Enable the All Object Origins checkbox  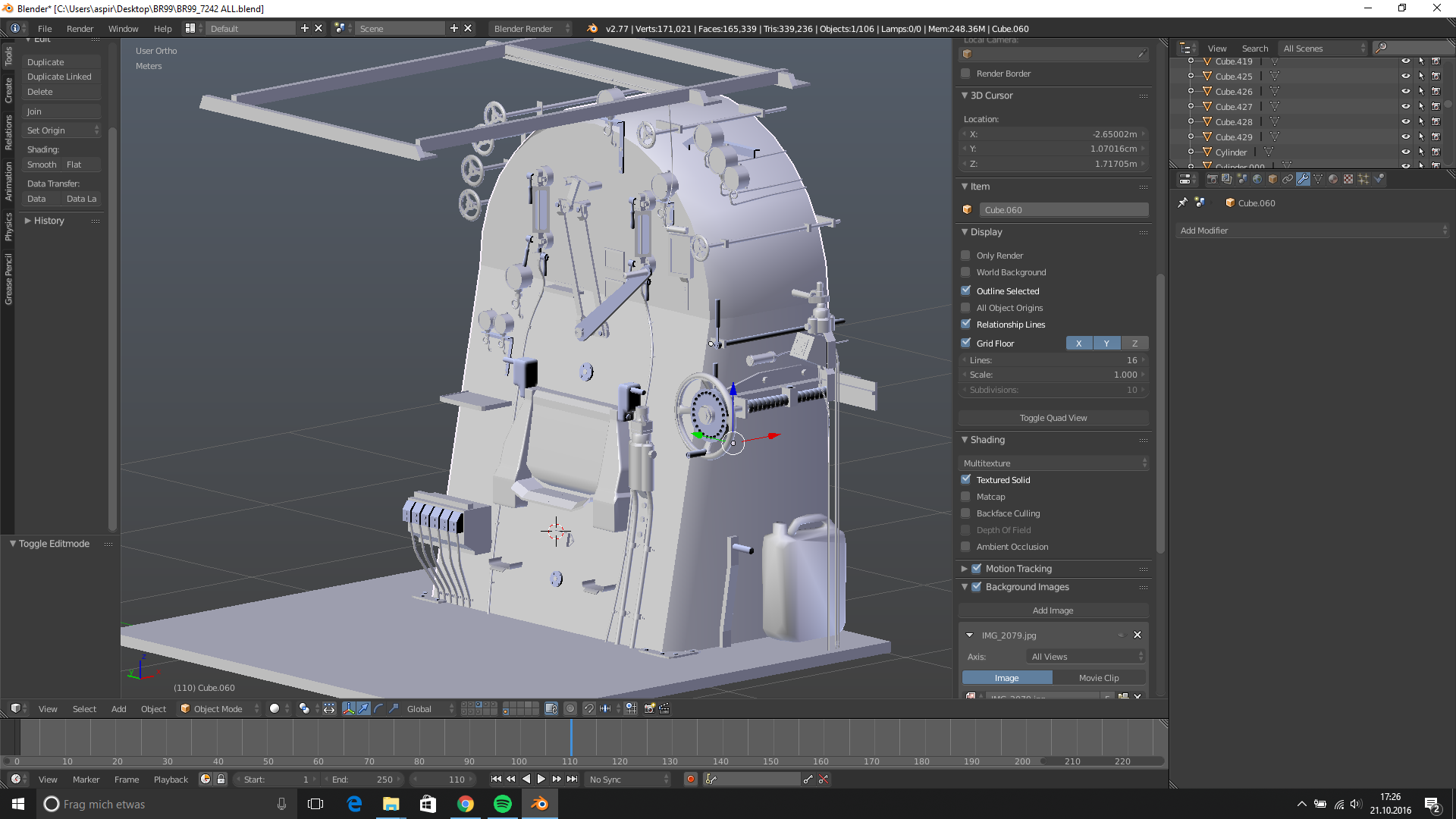click(965, 308)
